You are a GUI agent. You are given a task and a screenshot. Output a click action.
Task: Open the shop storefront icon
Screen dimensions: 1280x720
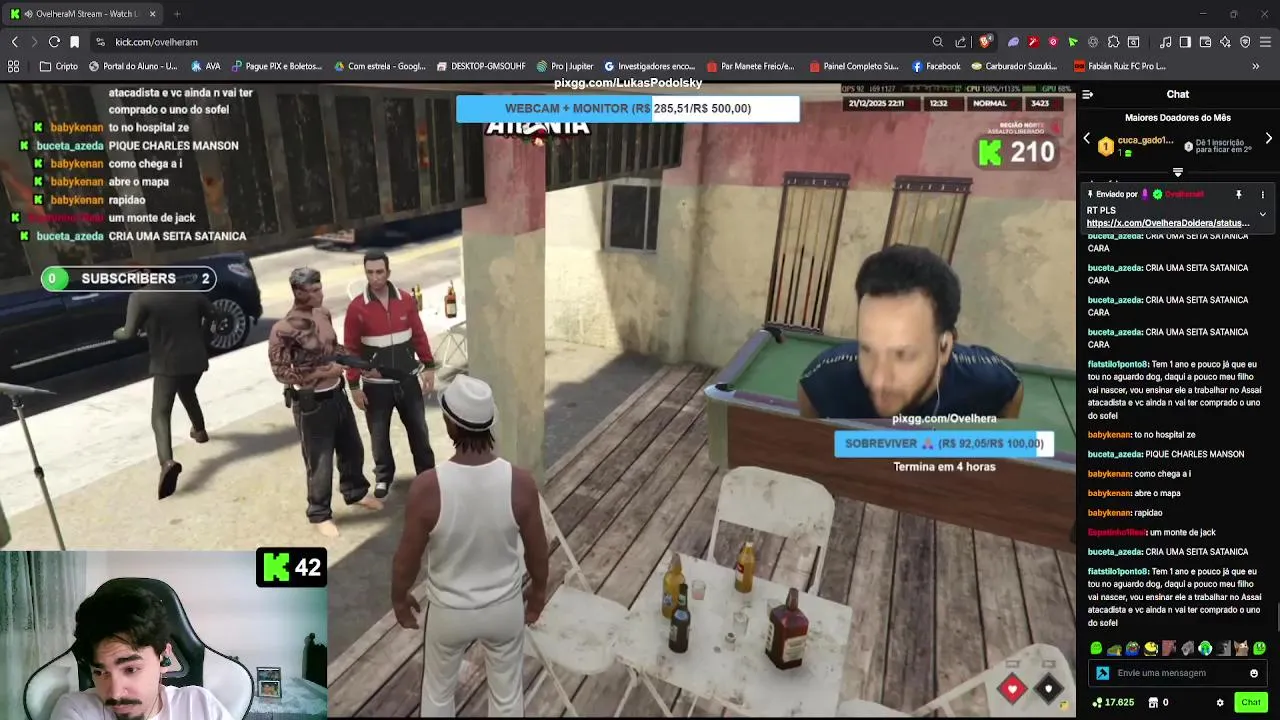point(1153,702)
